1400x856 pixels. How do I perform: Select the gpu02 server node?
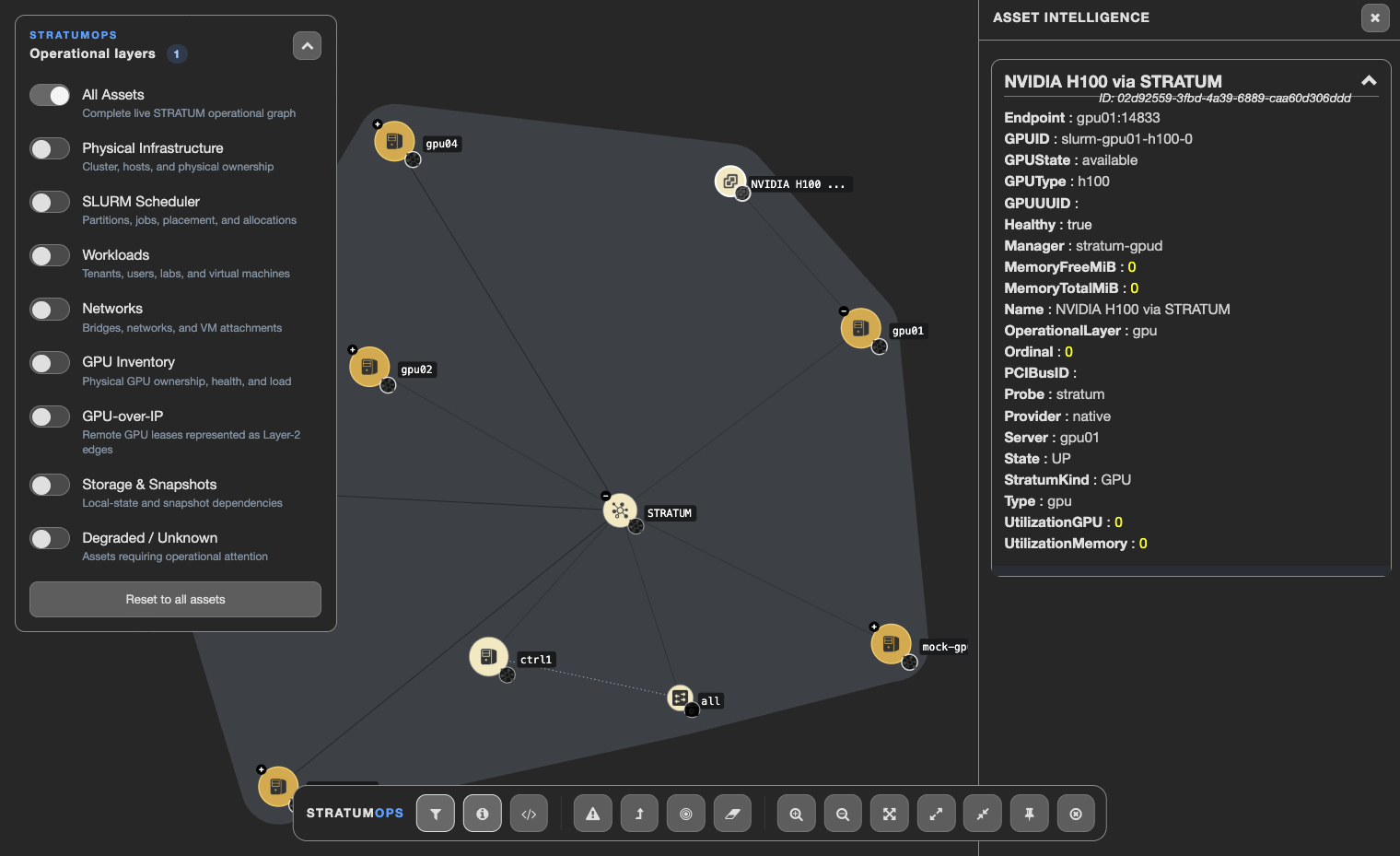pyautogui.click(x=369, y=367)
